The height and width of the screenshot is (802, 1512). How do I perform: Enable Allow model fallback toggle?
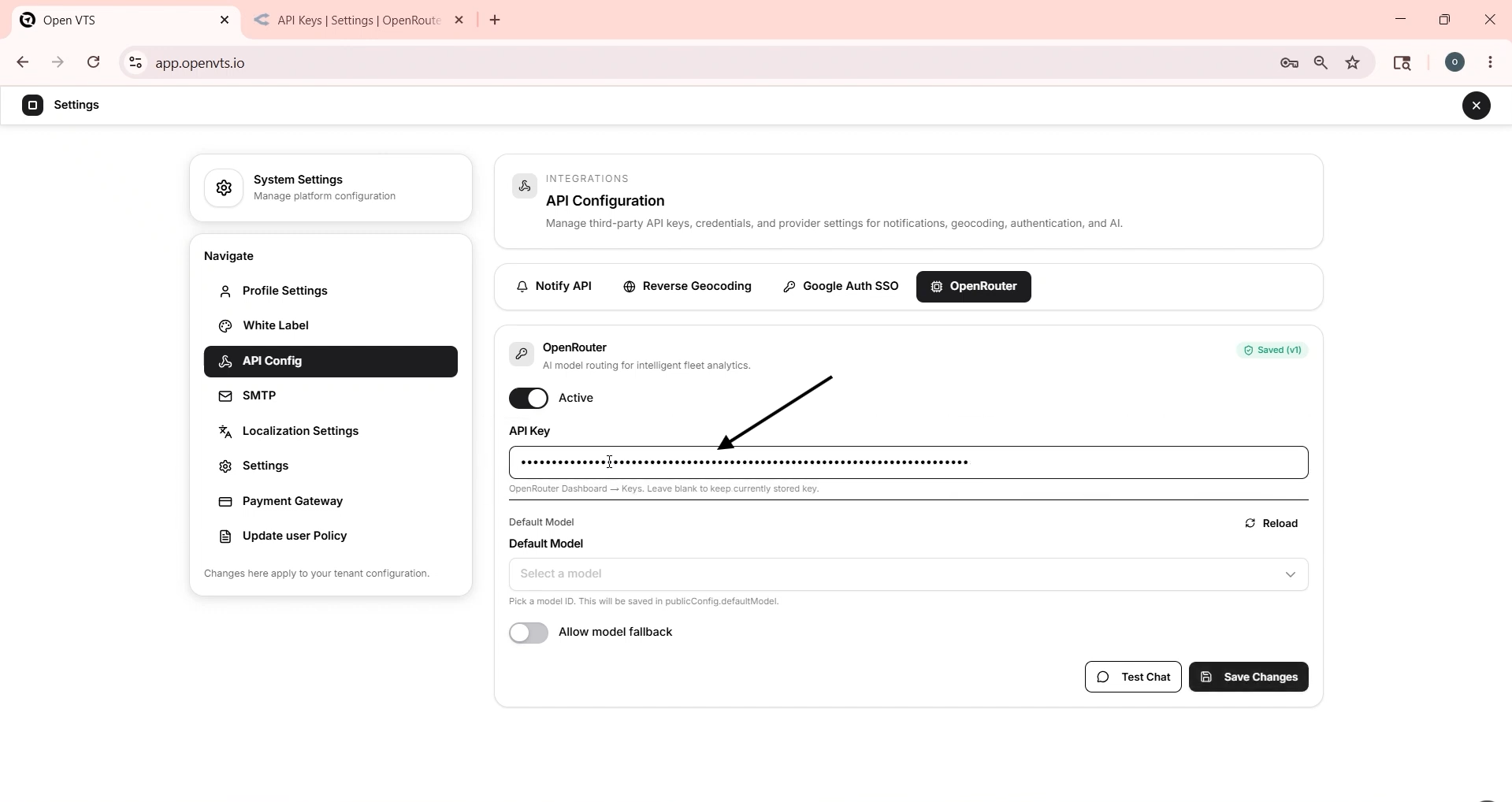pos(528,633)
